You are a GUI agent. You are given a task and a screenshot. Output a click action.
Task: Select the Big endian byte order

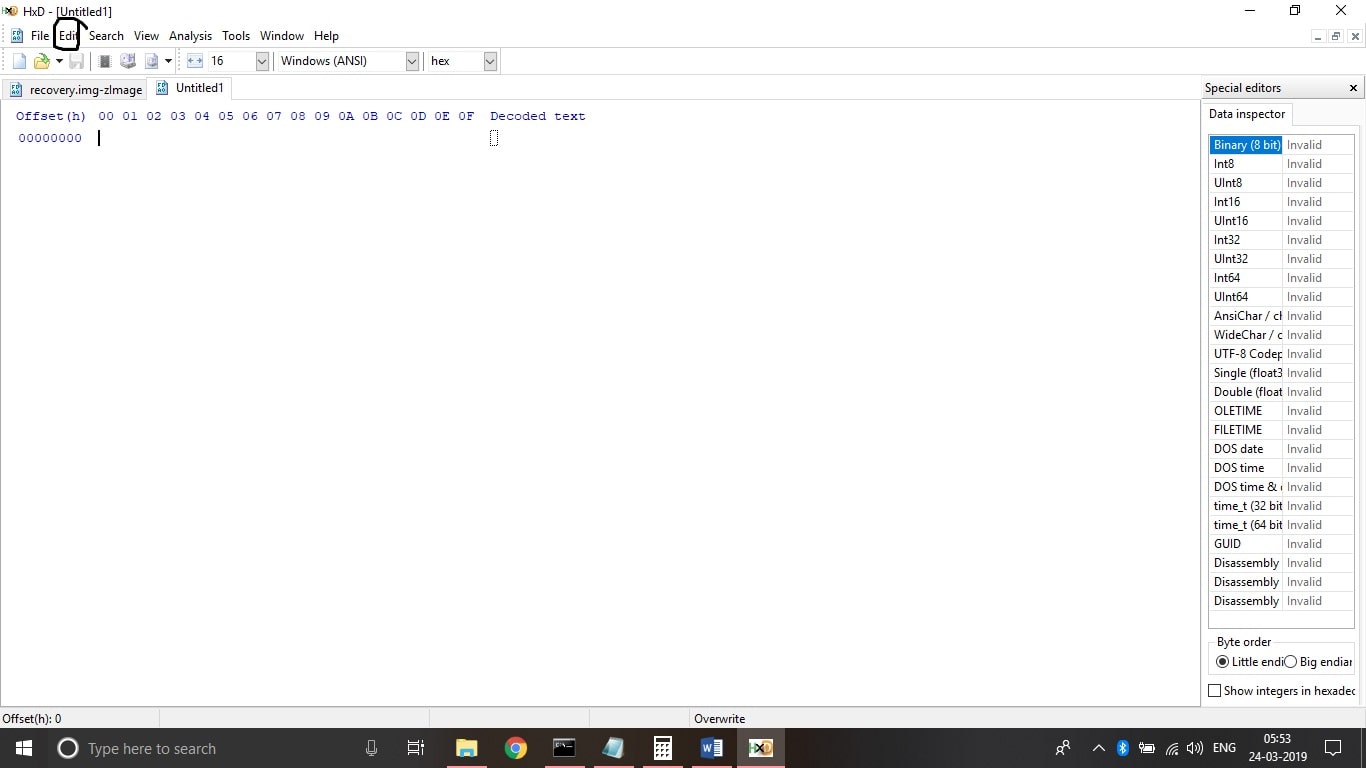[x=1290, y=662]
